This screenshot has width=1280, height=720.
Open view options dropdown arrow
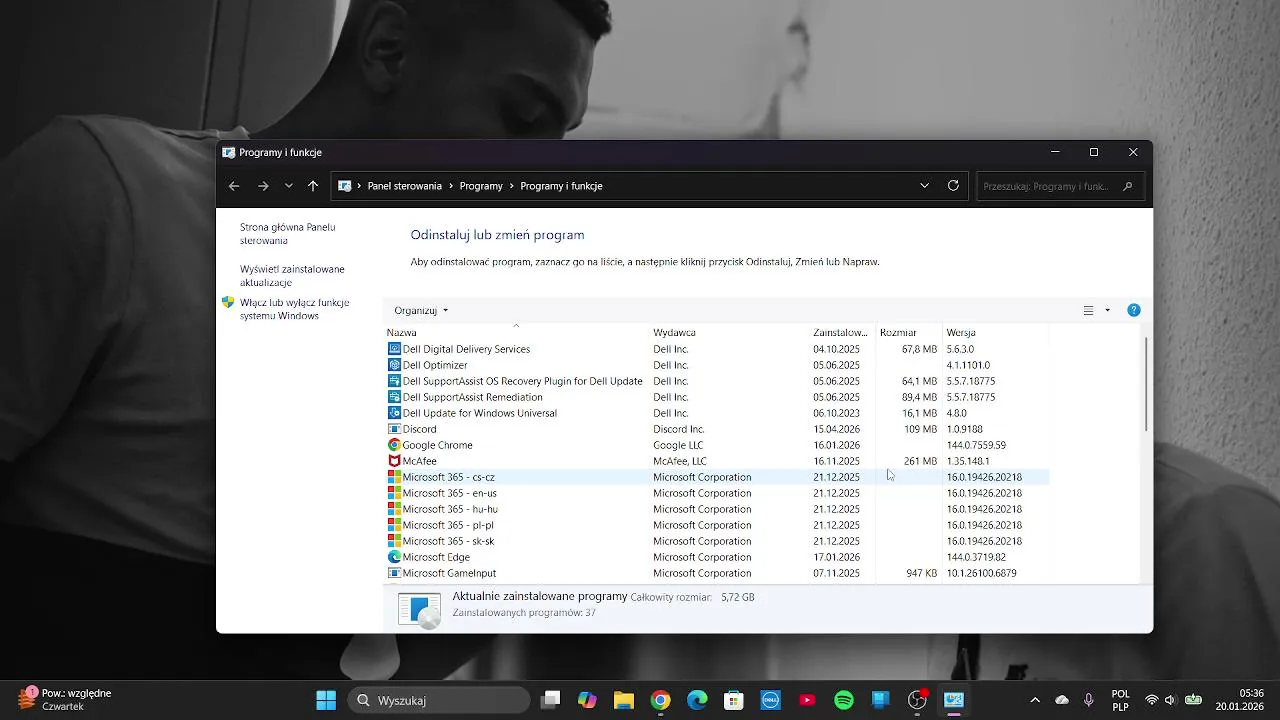1107,310
